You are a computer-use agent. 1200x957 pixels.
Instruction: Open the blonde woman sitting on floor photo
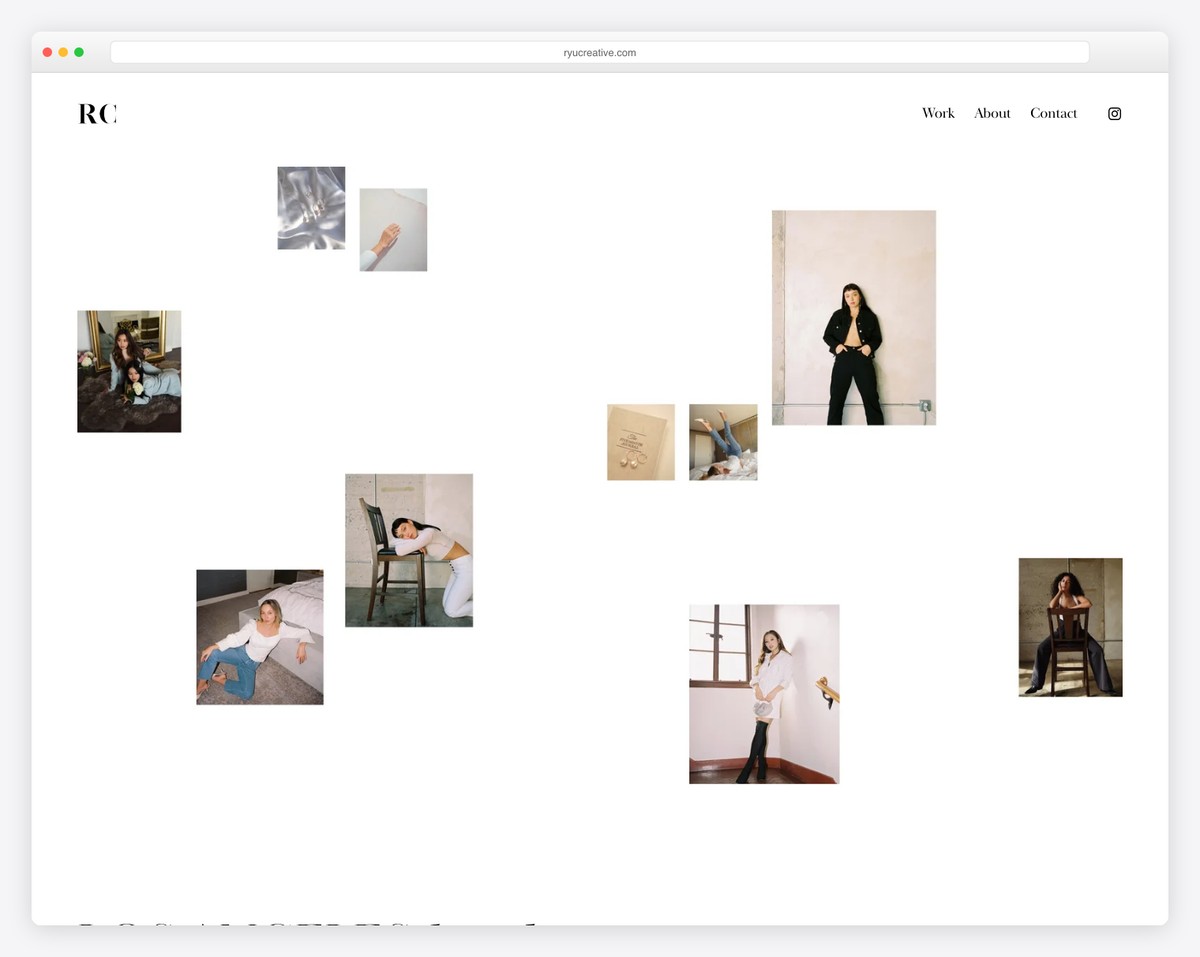coord(259,636)
